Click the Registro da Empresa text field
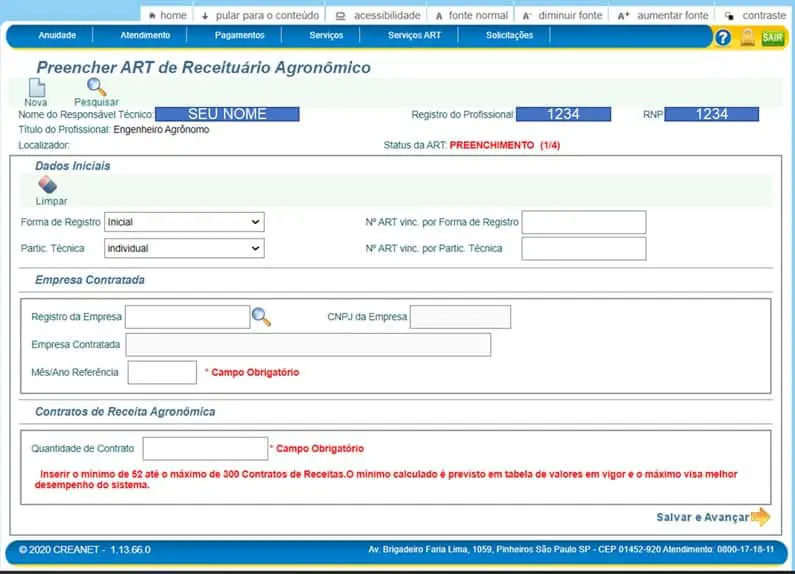This screenshot has width=795, height=574. tap(186, 317)
